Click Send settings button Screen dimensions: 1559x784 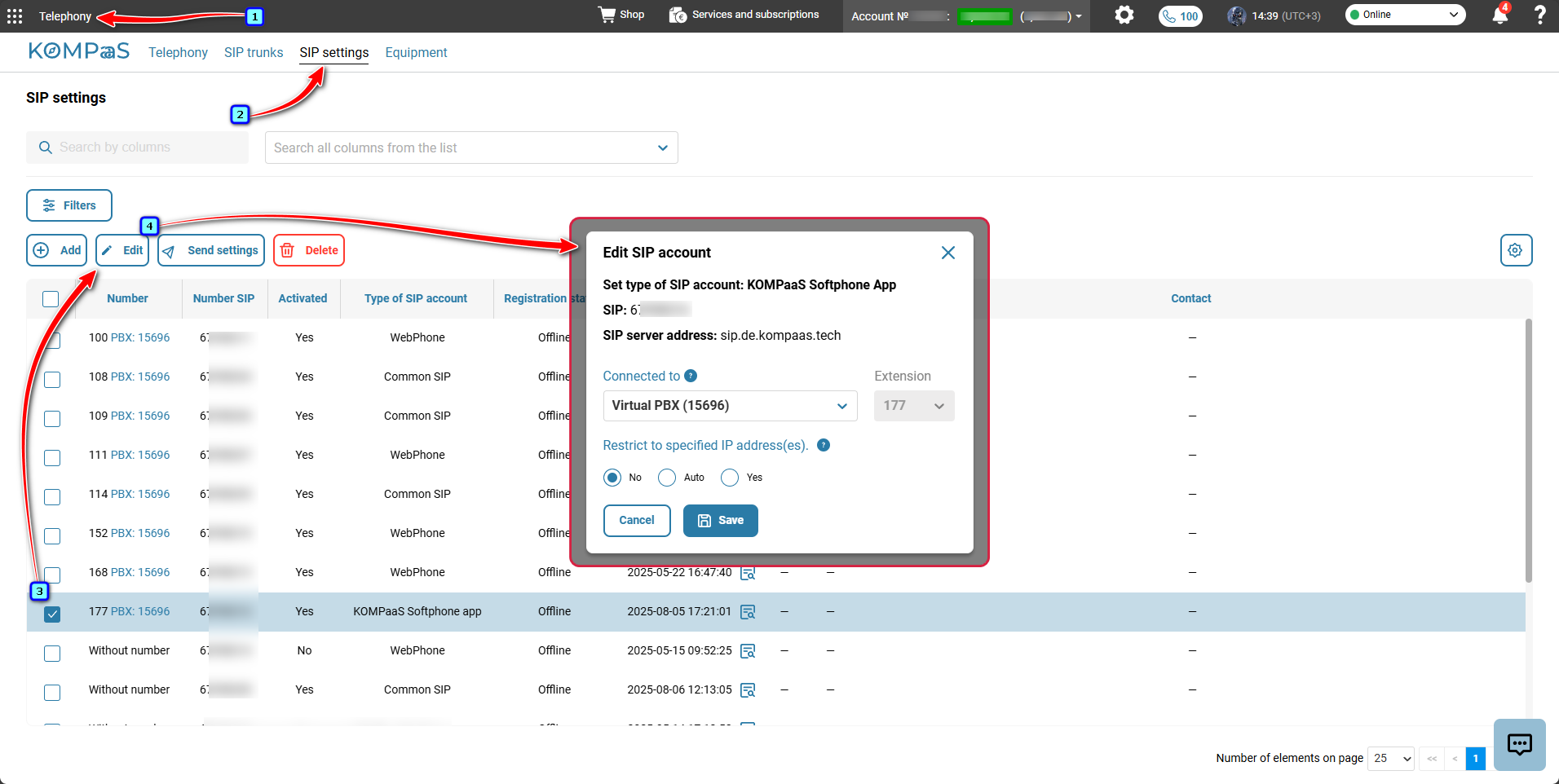211,250
